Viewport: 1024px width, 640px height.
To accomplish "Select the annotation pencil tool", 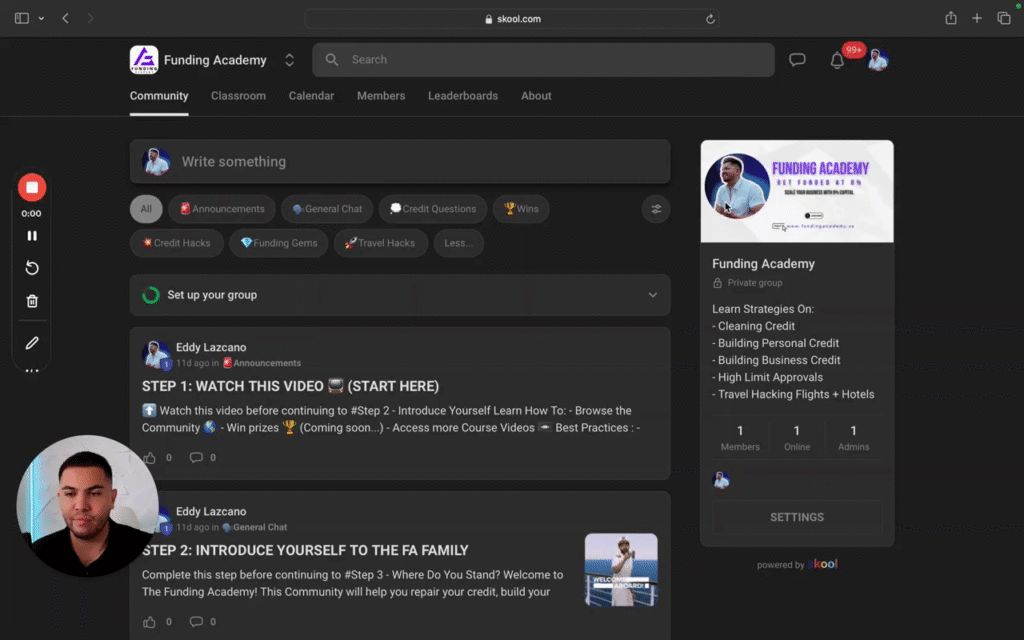I will 31,342.
